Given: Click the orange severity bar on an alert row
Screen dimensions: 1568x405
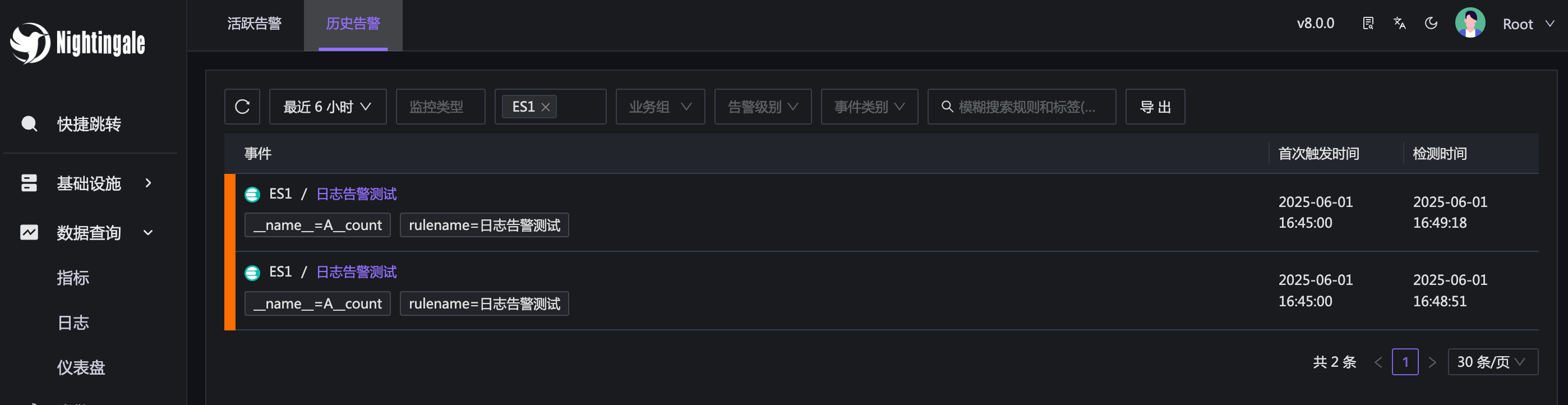Looking at the screenshot, I should pyautogui.click(x=229, y=213).
